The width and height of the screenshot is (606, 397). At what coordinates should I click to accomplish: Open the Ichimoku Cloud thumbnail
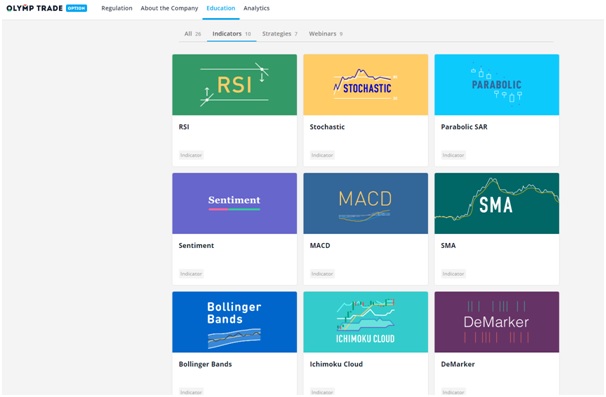click(366, 322)
